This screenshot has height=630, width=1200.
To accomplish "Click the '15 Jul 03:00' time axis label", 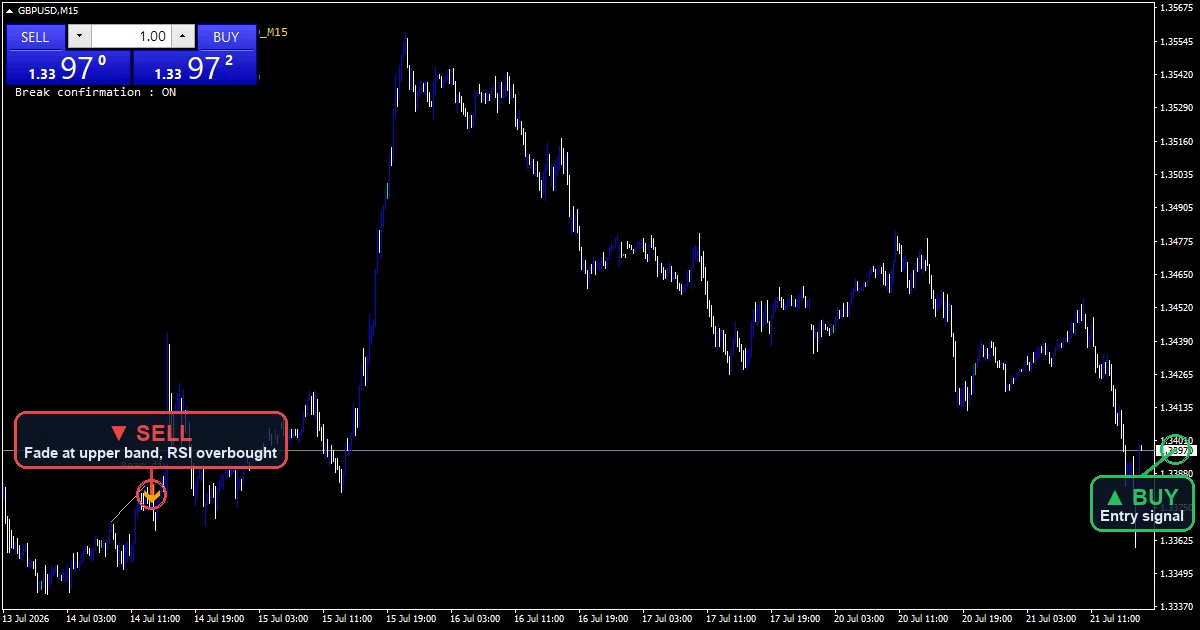I will 284,619.
